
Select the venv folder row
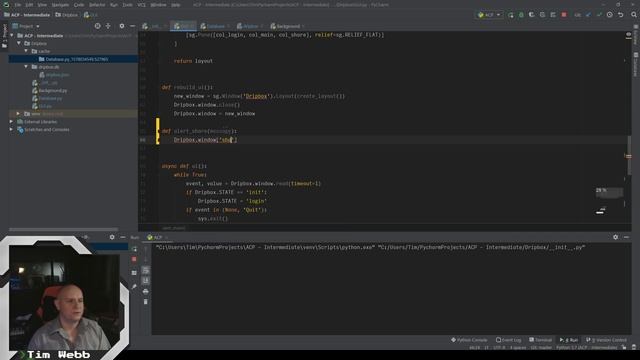click(x=73, y=113)
